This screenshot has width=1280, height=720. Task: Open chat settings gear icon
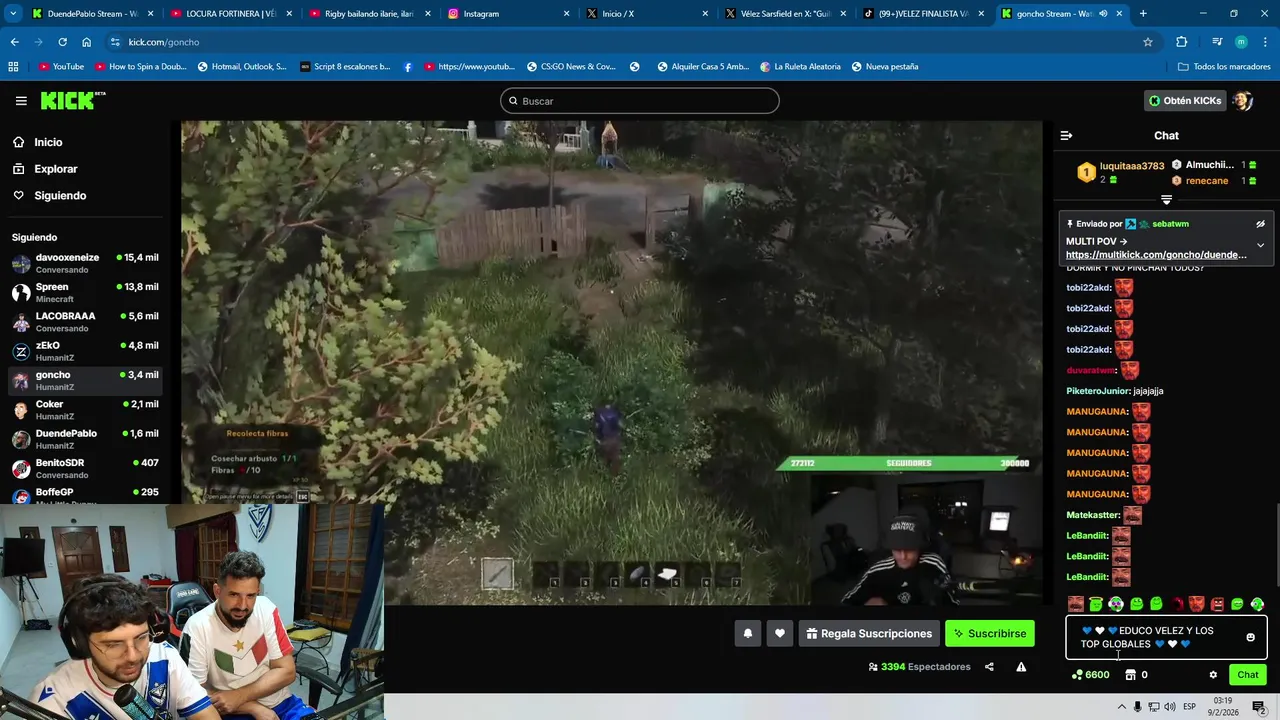[x=1213, y=675]
